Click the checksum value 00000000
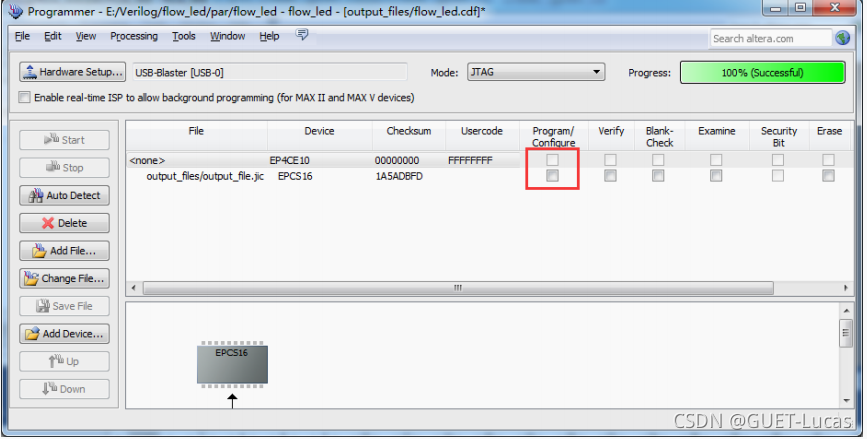This screenshot has width=867, height=439. coord(397,160)
